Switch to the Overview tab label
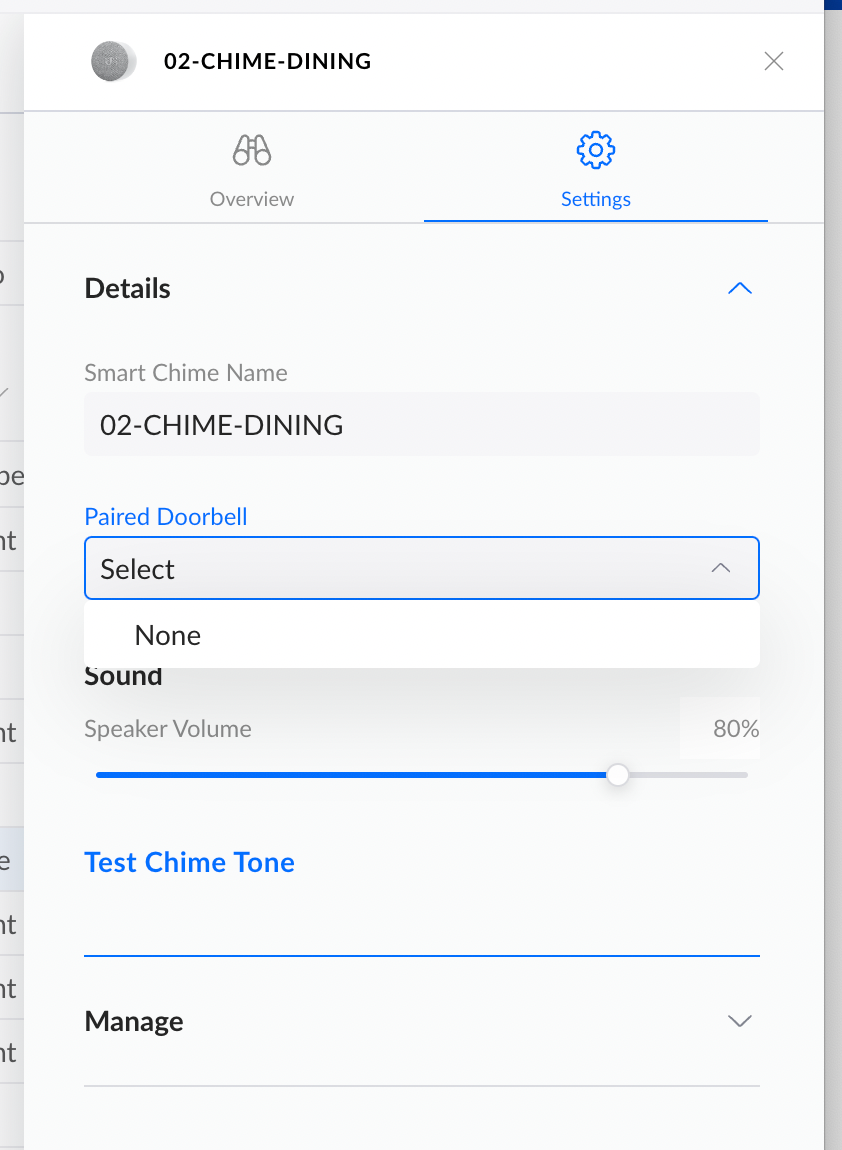842x1150 pixels. pyautogui.click(x=252, y=199)
